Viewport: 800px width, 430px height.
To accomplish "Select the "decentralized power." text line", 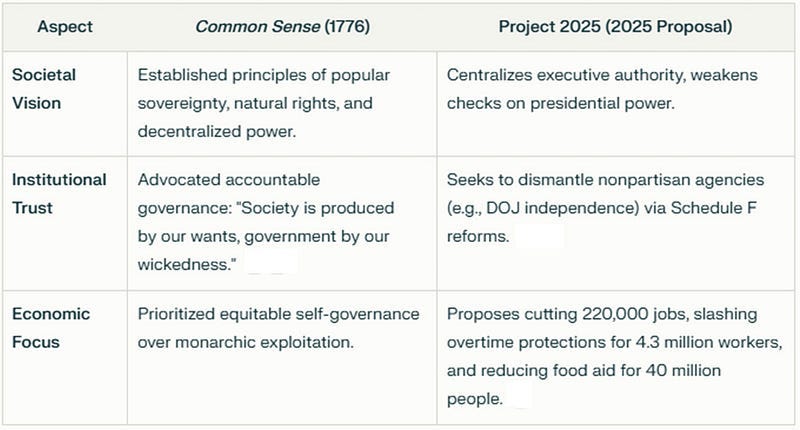I will tap(217, 132).
